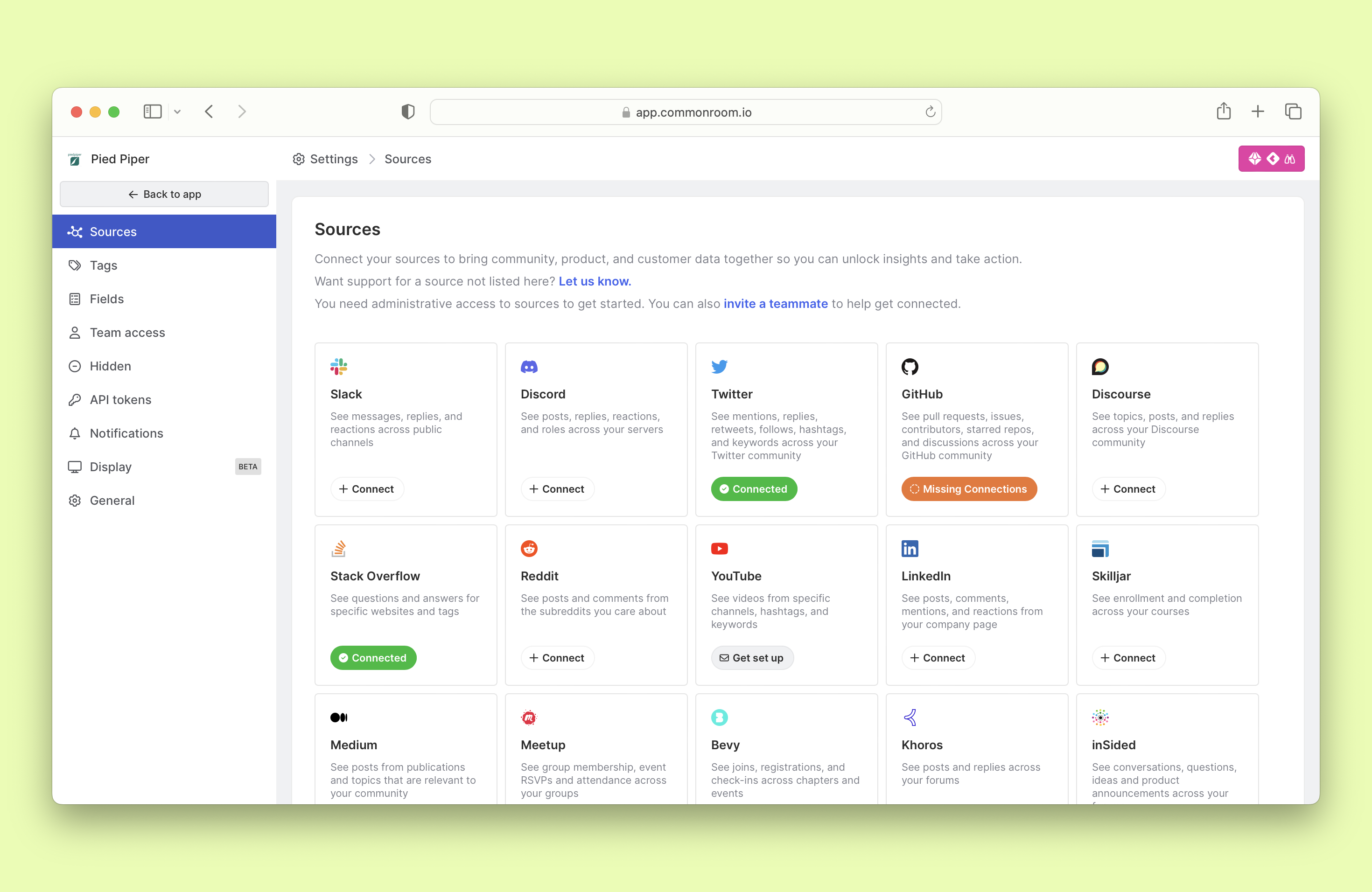
Task: Click the GitHub octocat icon
Action: click(x=910, y=367)
